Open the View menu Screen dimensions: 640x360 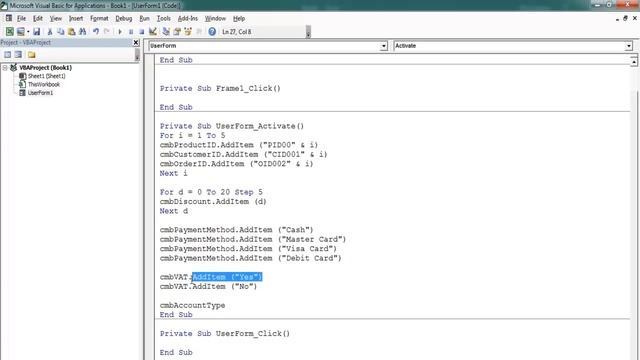[x=56, y=18]
